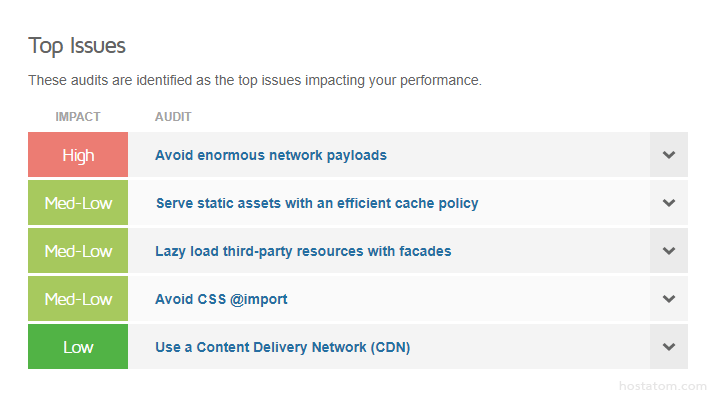The height and width of the screenshot is (400, 720).
Task: Click the AUDIT column header
Action: [173, 117]
